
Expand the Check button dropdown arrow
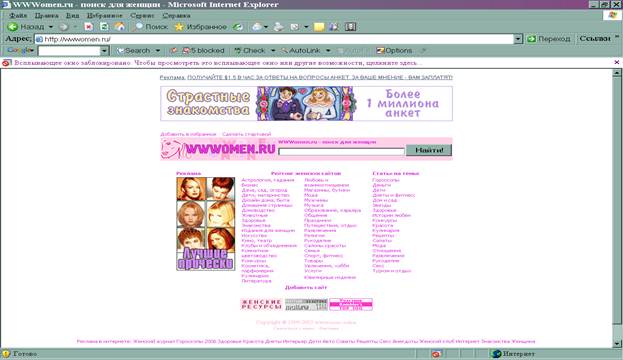coord(273,50)
